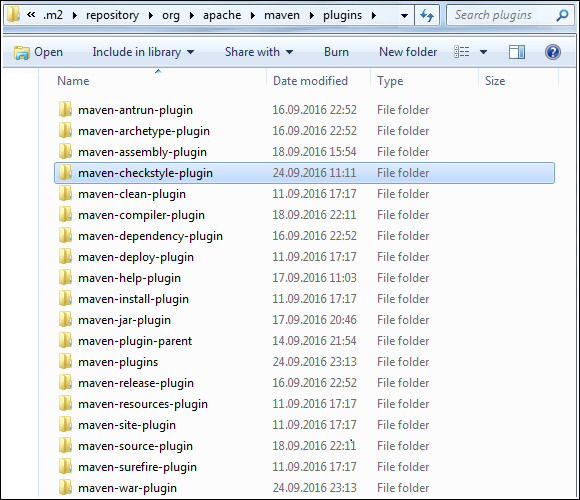Click maven-deploy-plugin folder icon
Image resolution: width=580 pixels, height=500 pixels.
(65, 257)
